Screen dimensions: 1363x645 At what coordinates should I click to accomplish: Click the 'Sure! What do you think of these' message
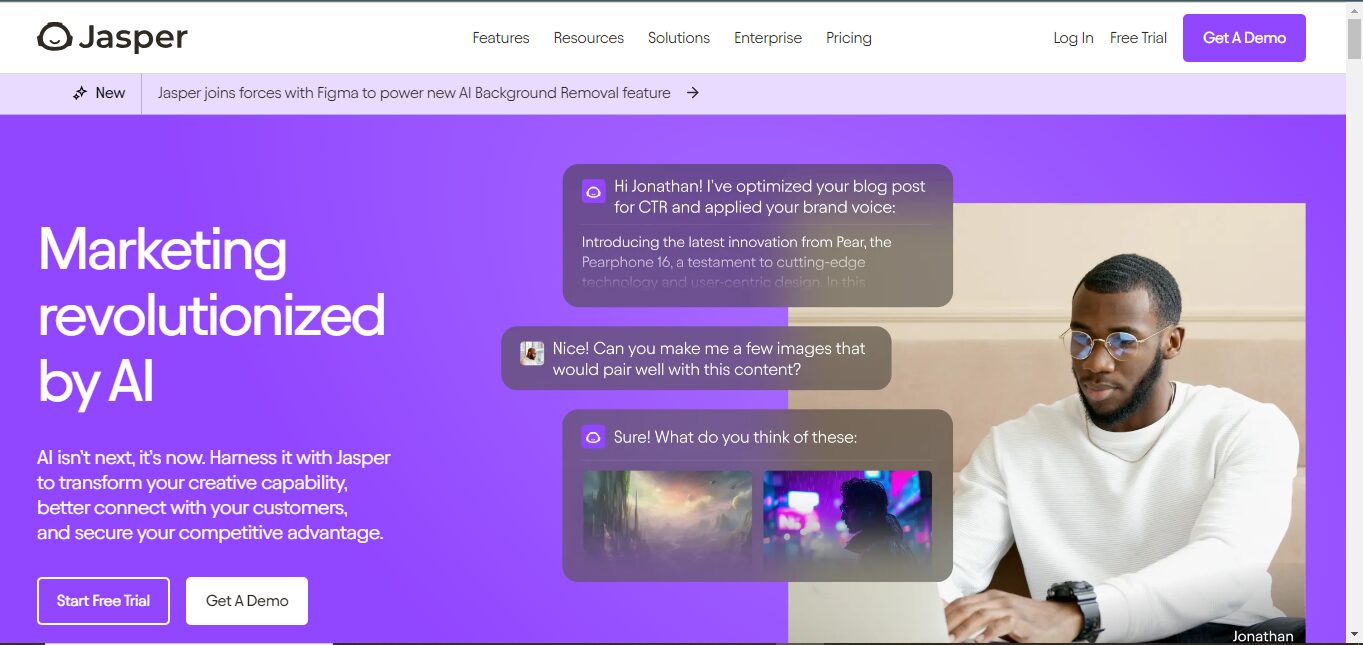tap(735, 437)
